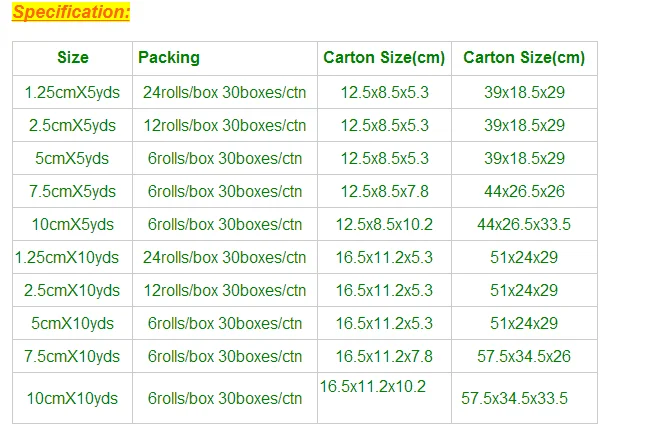Click the 44x26.5x33.5 carton size cell
The height and width of the screenshot is (436, 650).
pos(524,224)
